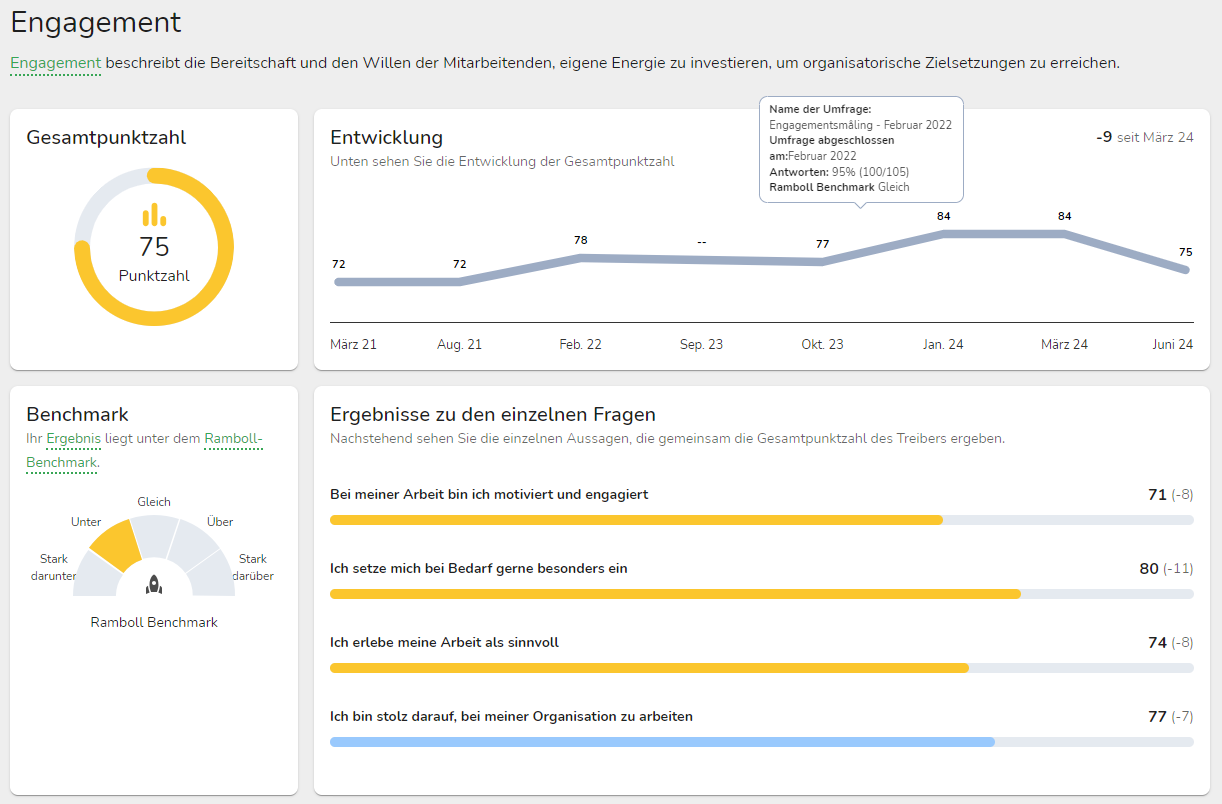
Task: Click the rocket icon in benchmark gauge
Action: click(154, 584)
